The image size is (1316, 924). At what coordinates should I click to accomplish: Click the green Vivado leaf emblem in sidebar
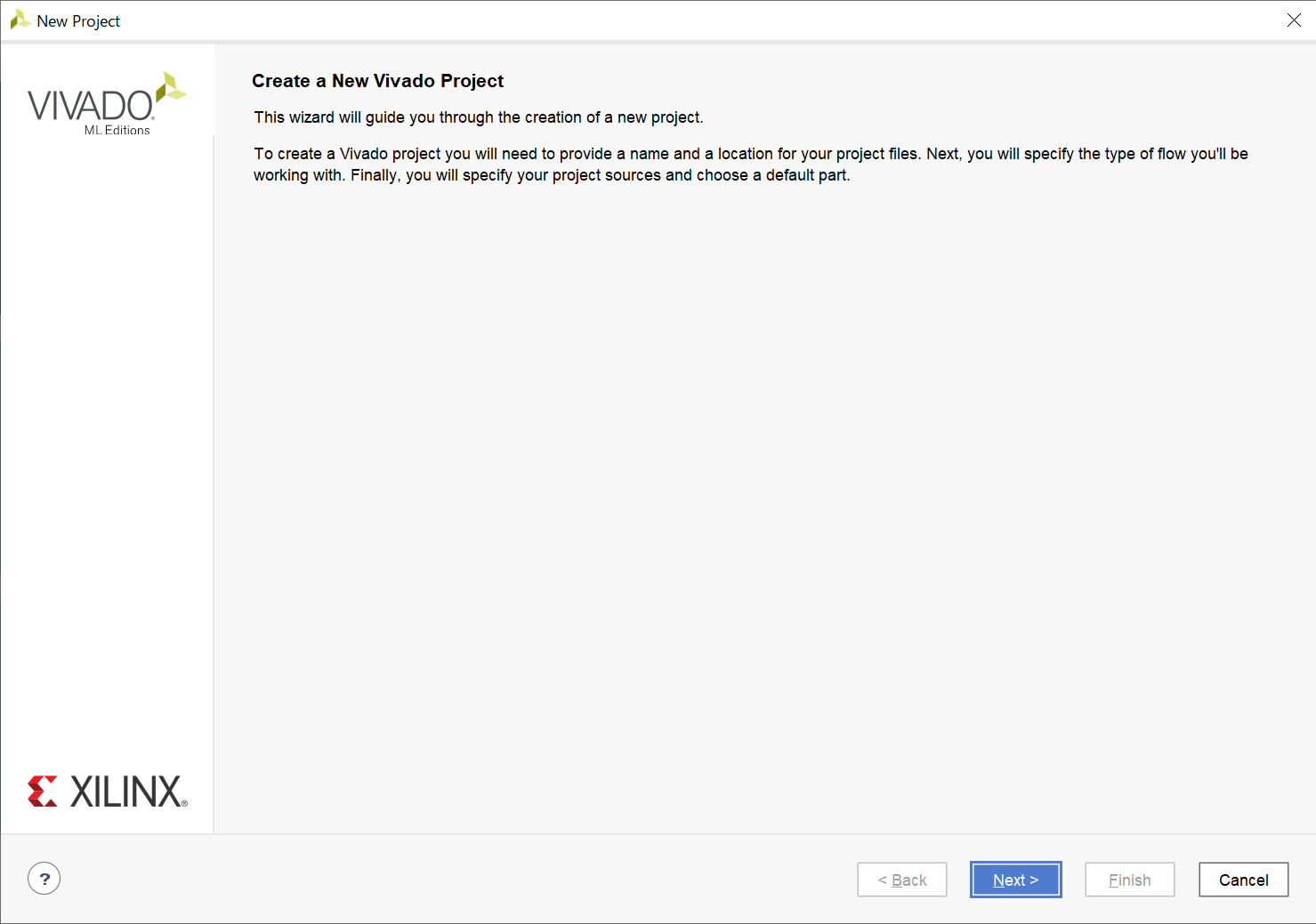(170, 88)
